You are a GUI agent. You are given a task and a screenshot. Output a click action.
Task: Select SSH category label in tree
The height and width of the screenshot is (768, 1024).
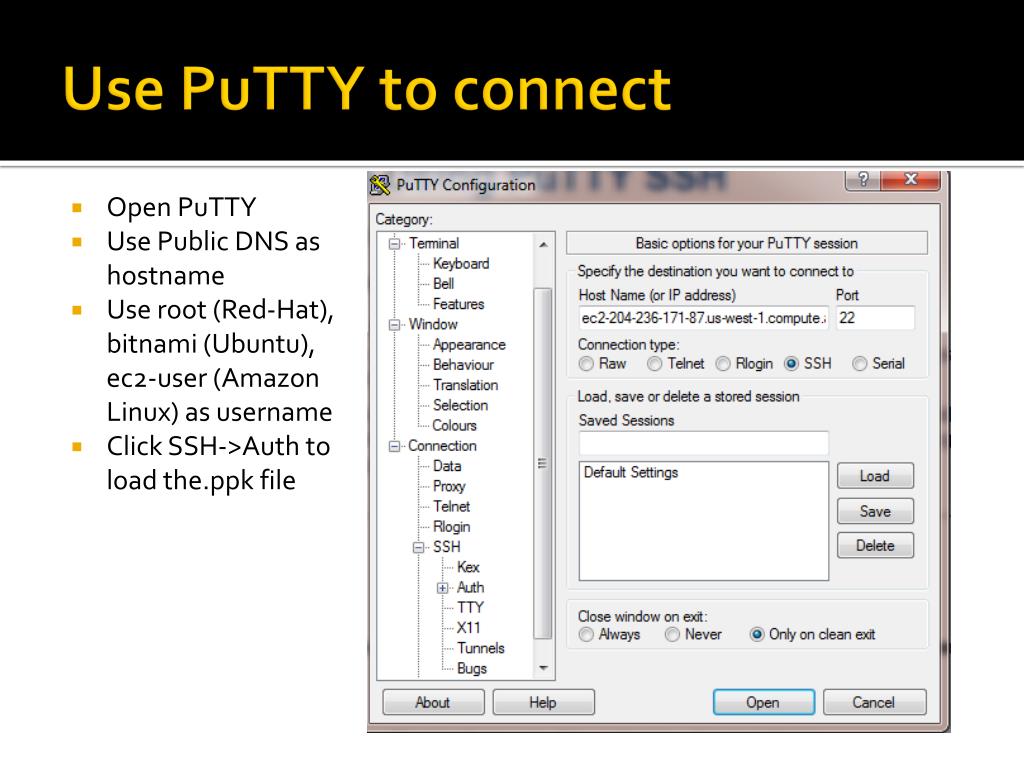pos(447,547)
